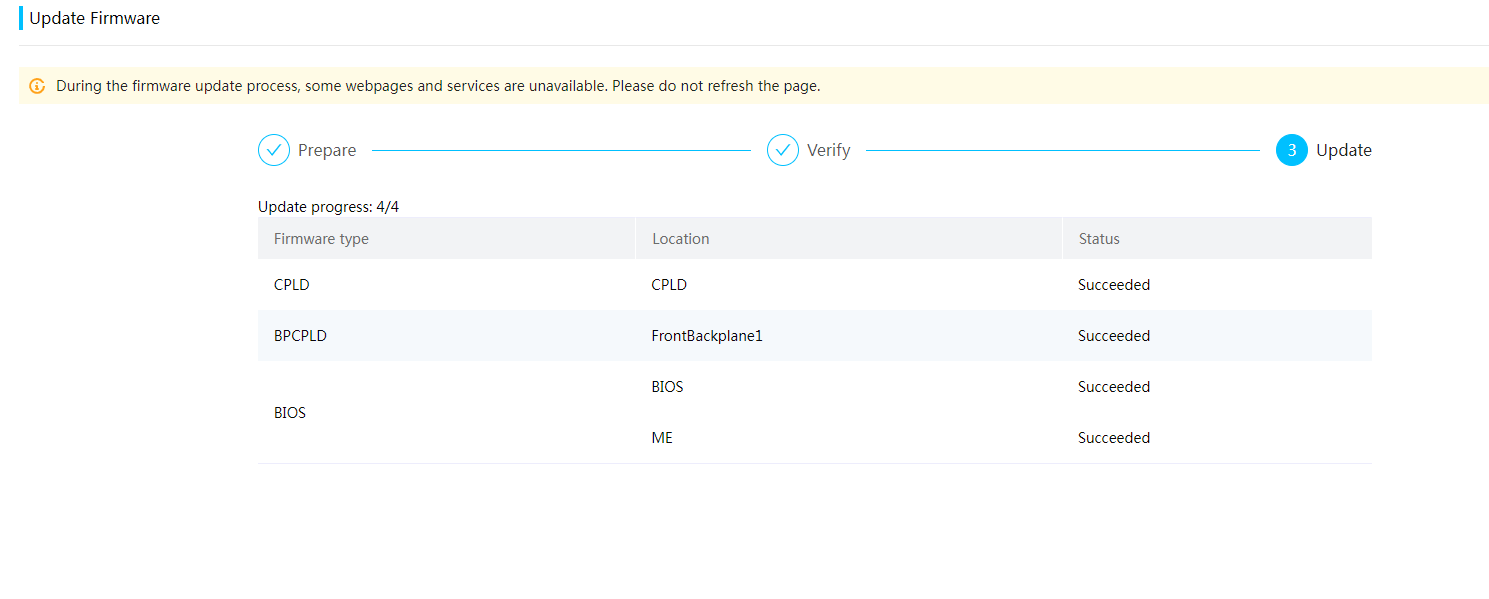This screenshot has height=599, width=1489.
Task: Click the firmware update warning message text
Action: (x=438, y=86)
